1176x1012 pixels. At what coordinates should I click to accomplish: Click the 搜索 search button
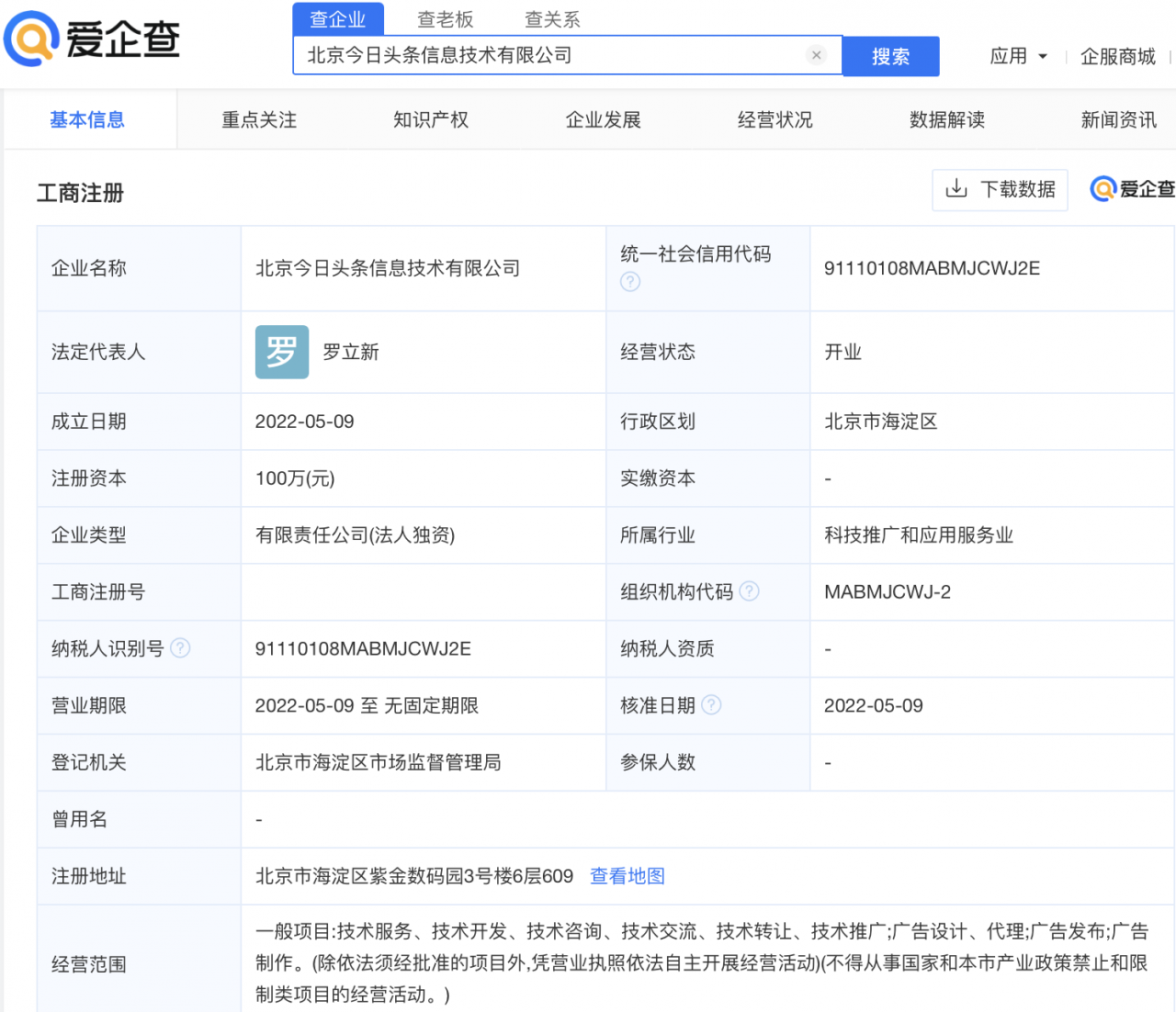[890, 56]
